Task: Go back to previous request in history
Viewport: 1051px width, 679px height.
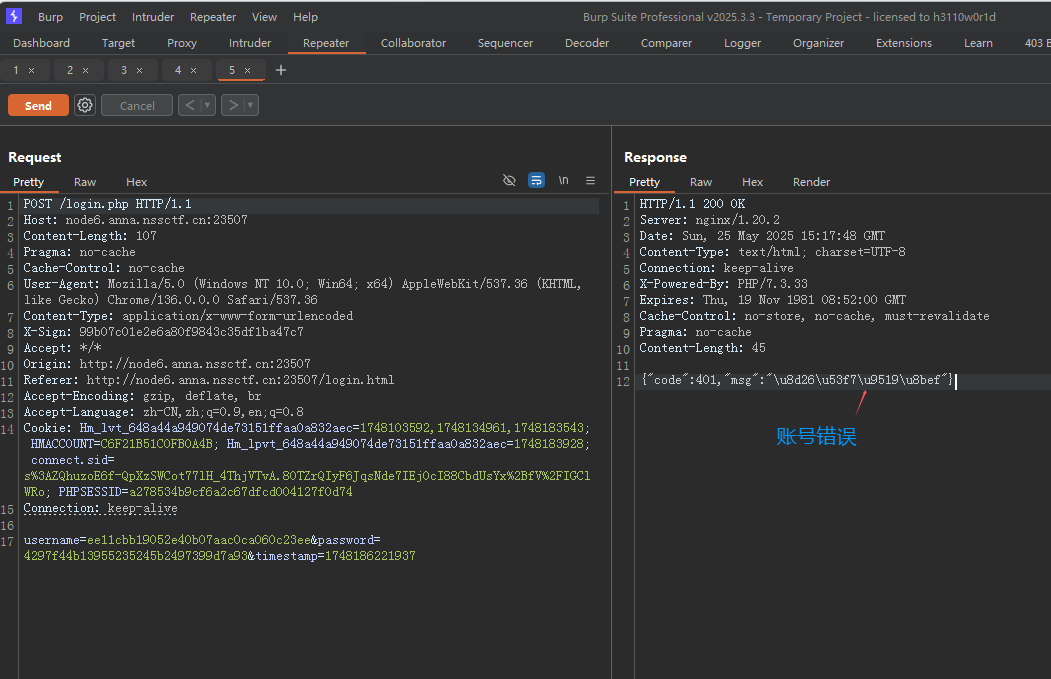Action: point(189,105)
